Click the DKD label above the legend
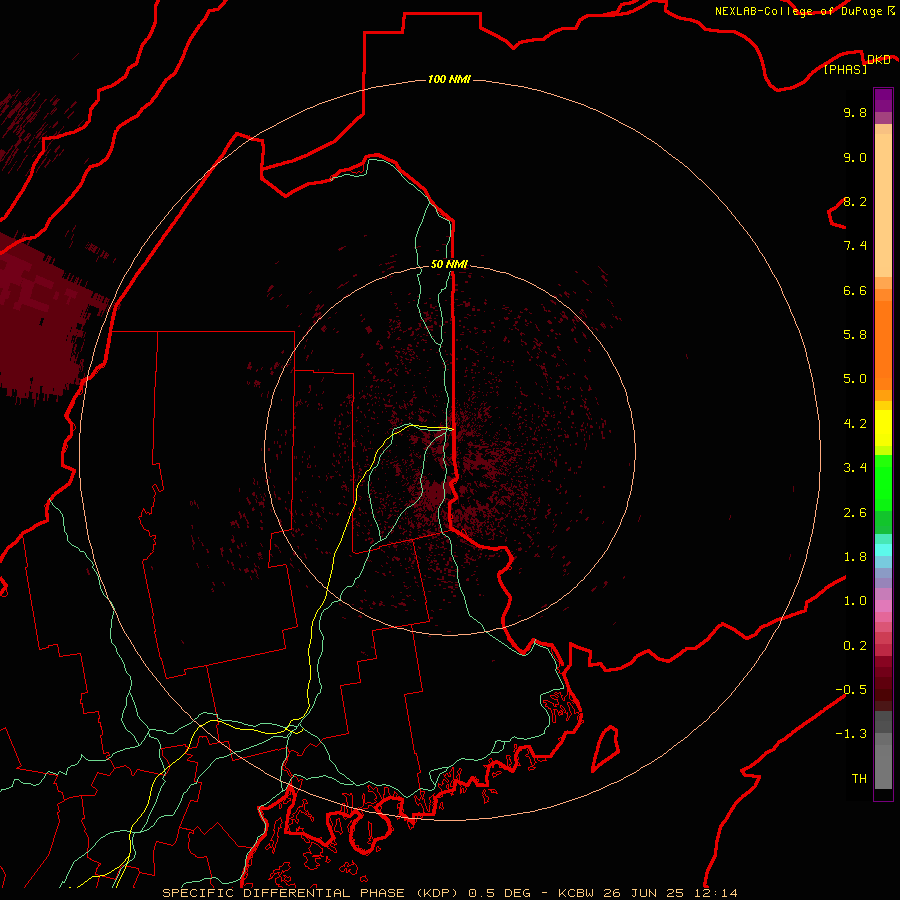Image resolution: width=900 pixels, height=900 pixels. 879,60
